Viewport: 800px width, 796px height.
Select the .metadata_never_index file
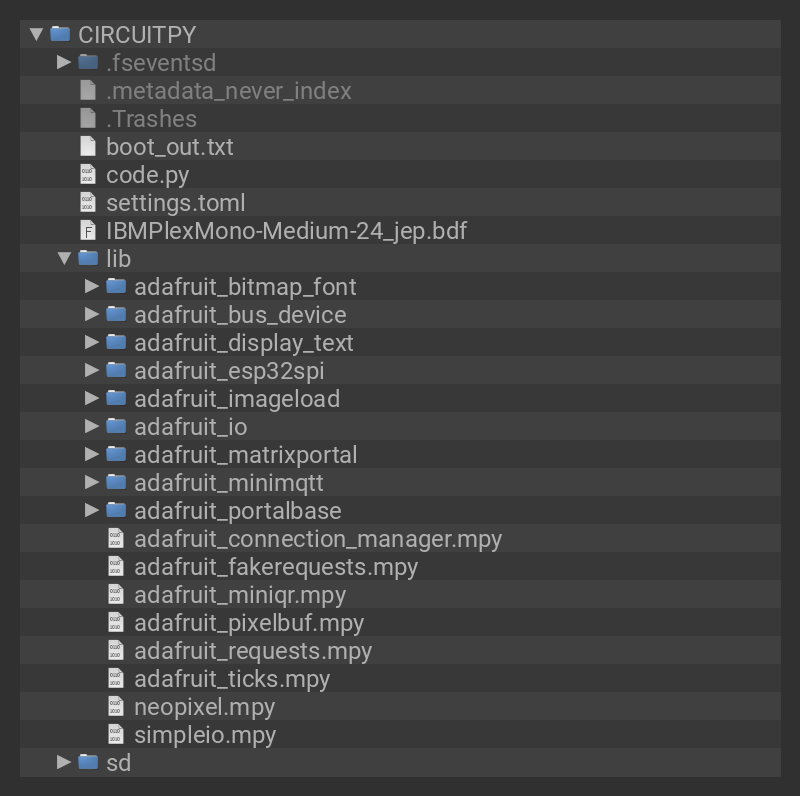(x=228, y=91)
